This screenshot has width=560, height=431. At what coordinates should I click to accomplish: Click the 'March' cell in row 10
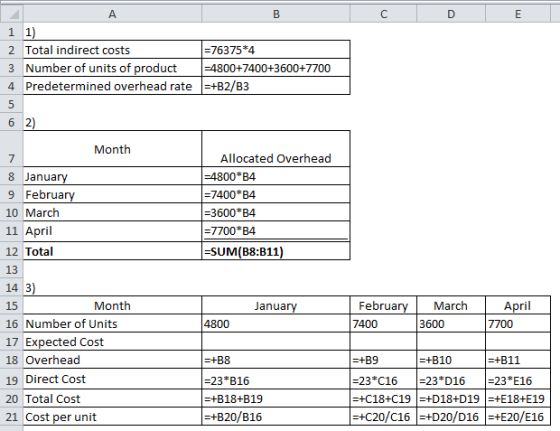point(112,213)
